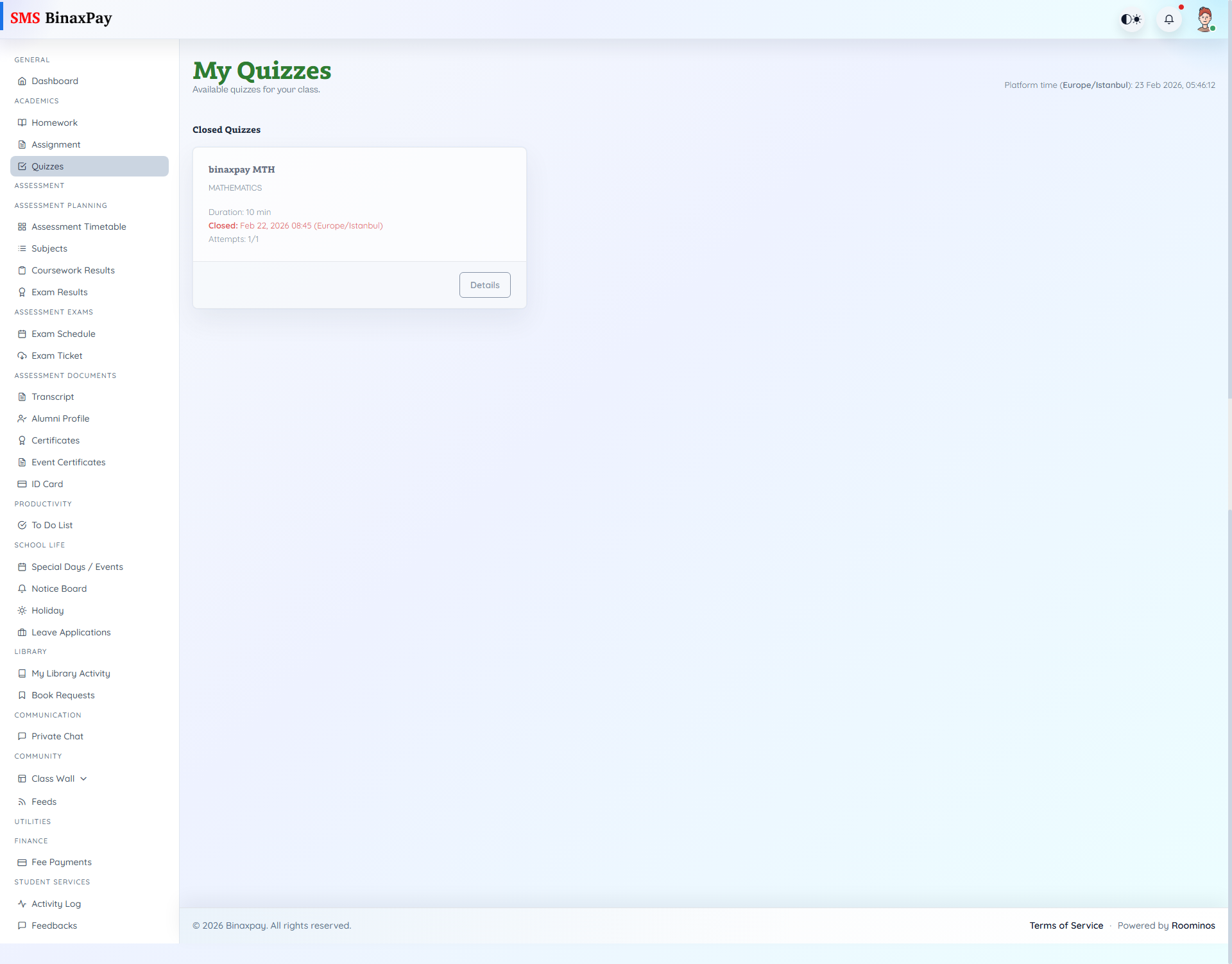The width and height of the screenshot is (1232, 964).
Task: Toggle dark mode in the top bar
Action: [x=1131, y=19]
